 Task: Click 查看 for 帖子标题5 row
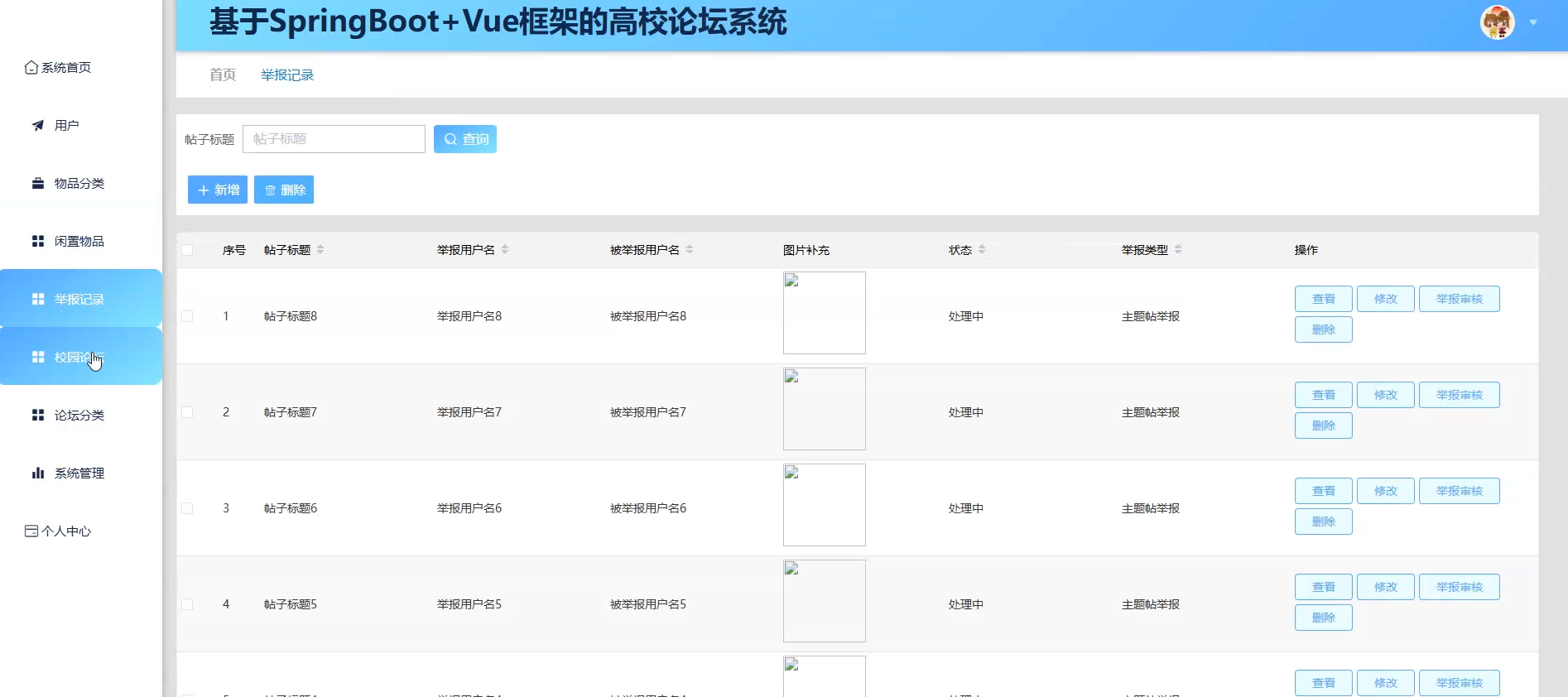click(1324, 587)
